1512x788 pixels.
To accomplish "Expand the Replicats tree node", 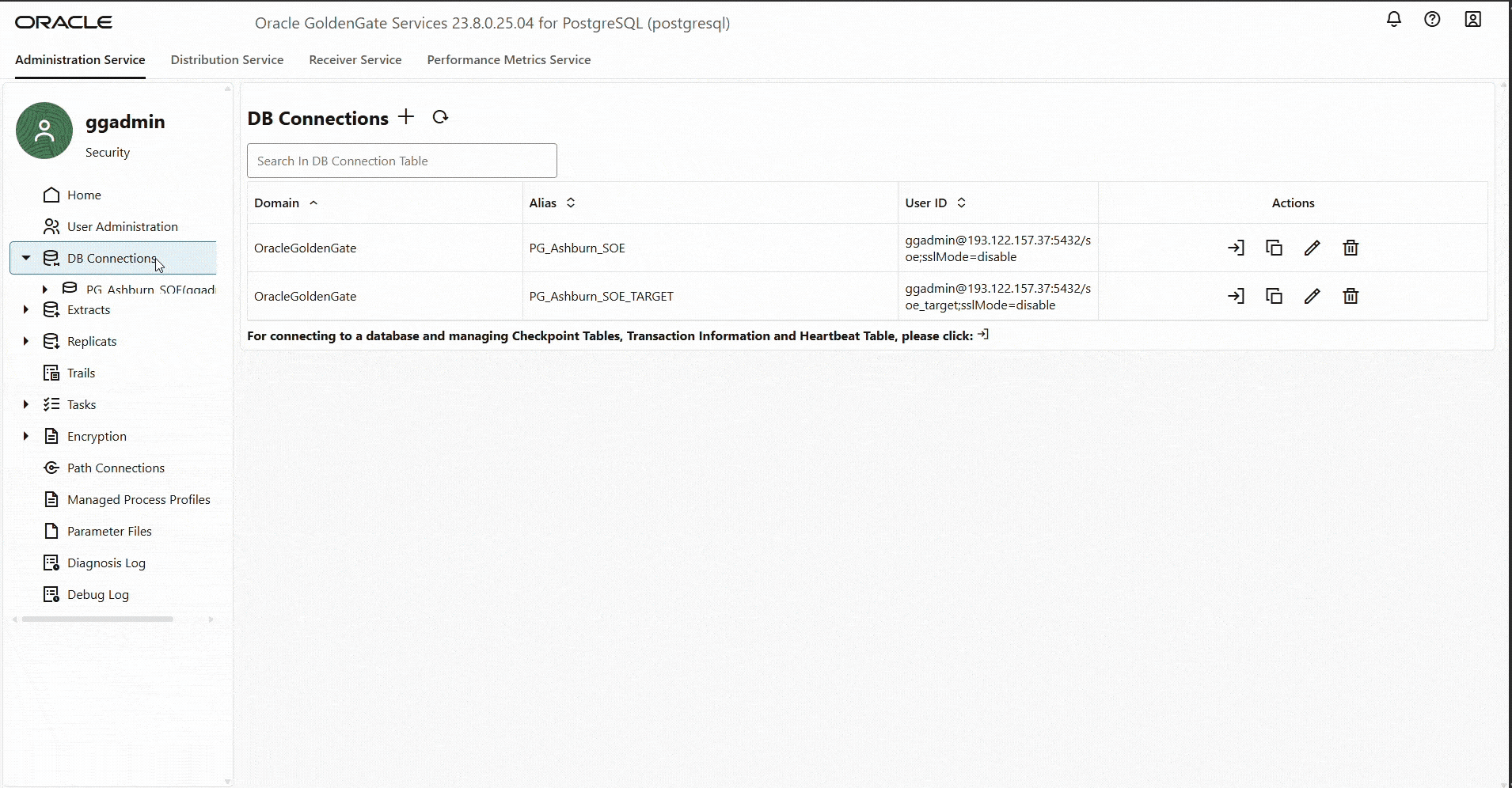I will [x=26, y=341].
